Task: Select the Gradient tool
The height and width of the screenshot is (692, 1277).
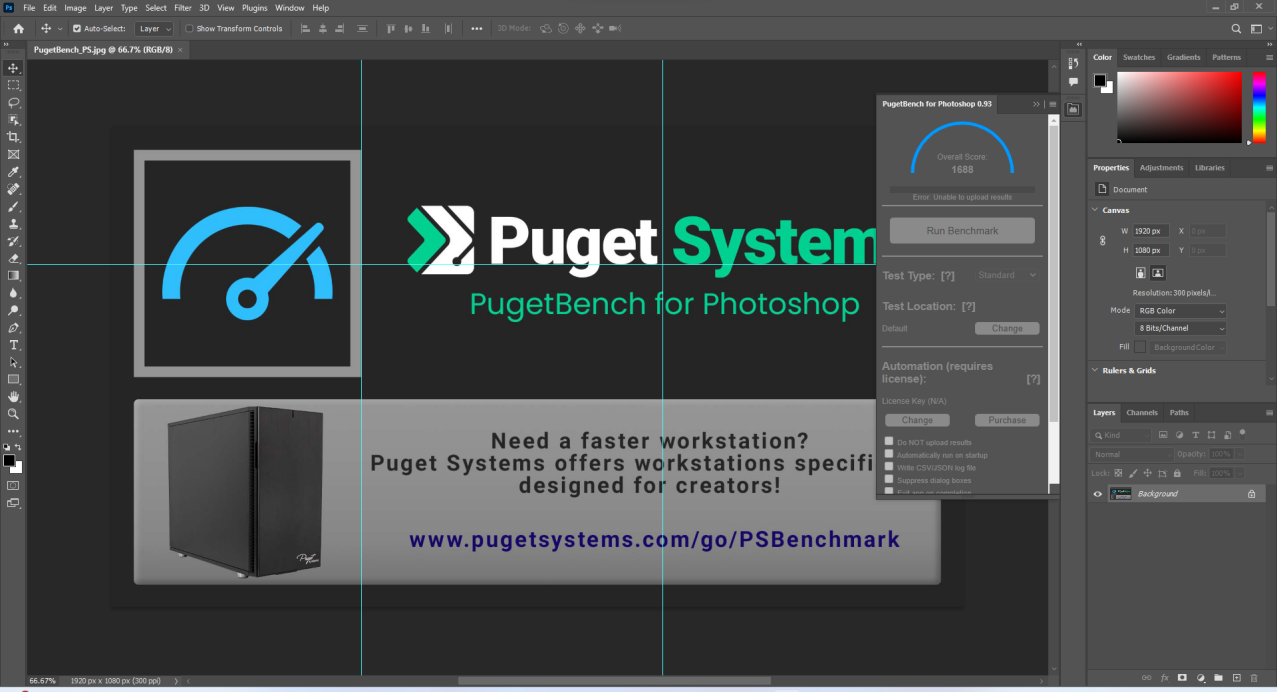Action: coord(13,275)
